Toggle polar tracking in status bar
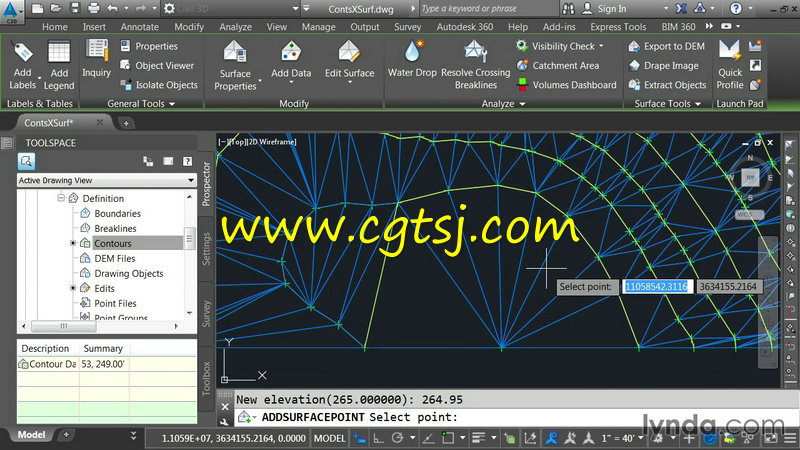The width and height of the screenshot is (800, 450). [x=397, y=438]
